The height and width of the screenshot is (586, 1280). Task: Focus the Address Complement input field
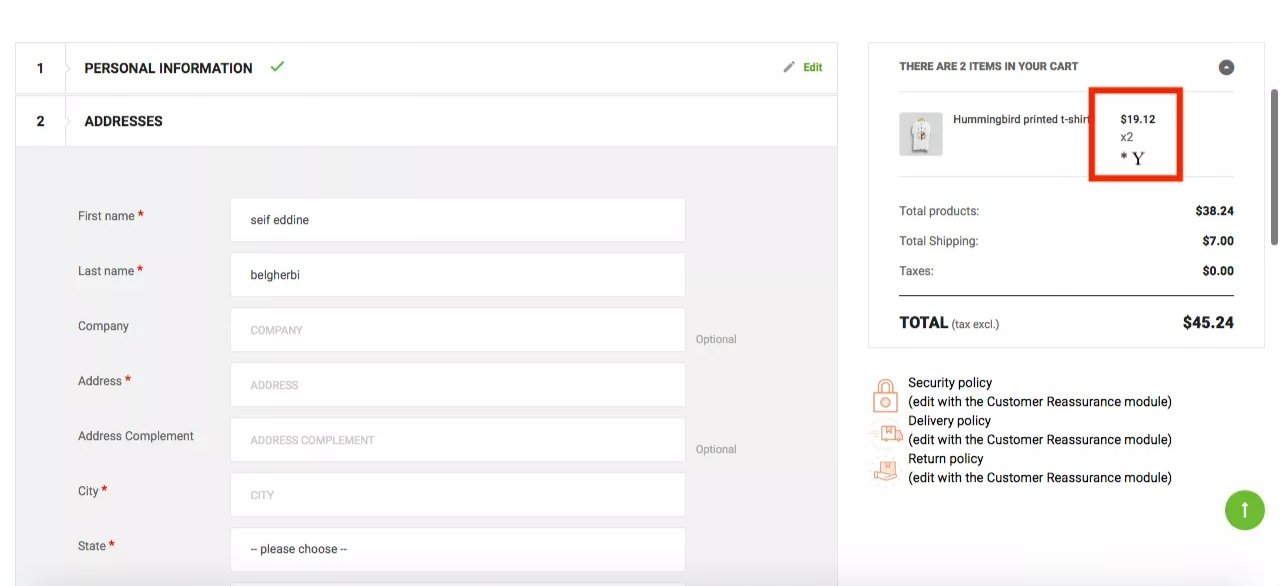tap(457, 439)
